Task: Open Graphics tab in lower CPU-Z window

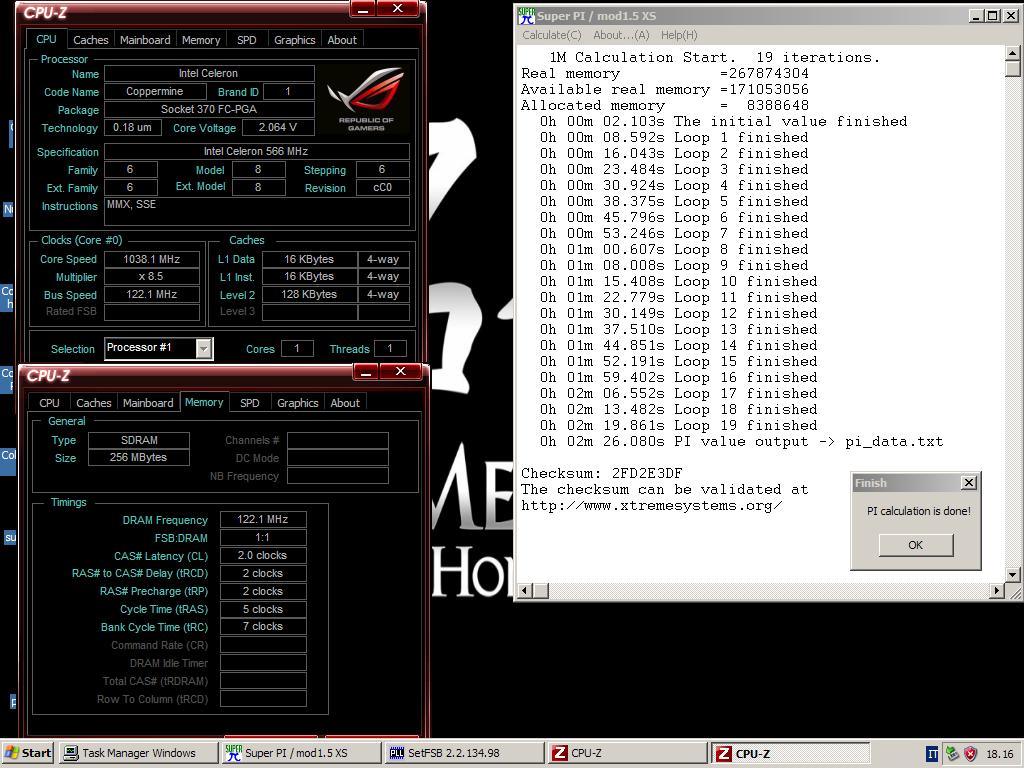Action: coord(297,403)
